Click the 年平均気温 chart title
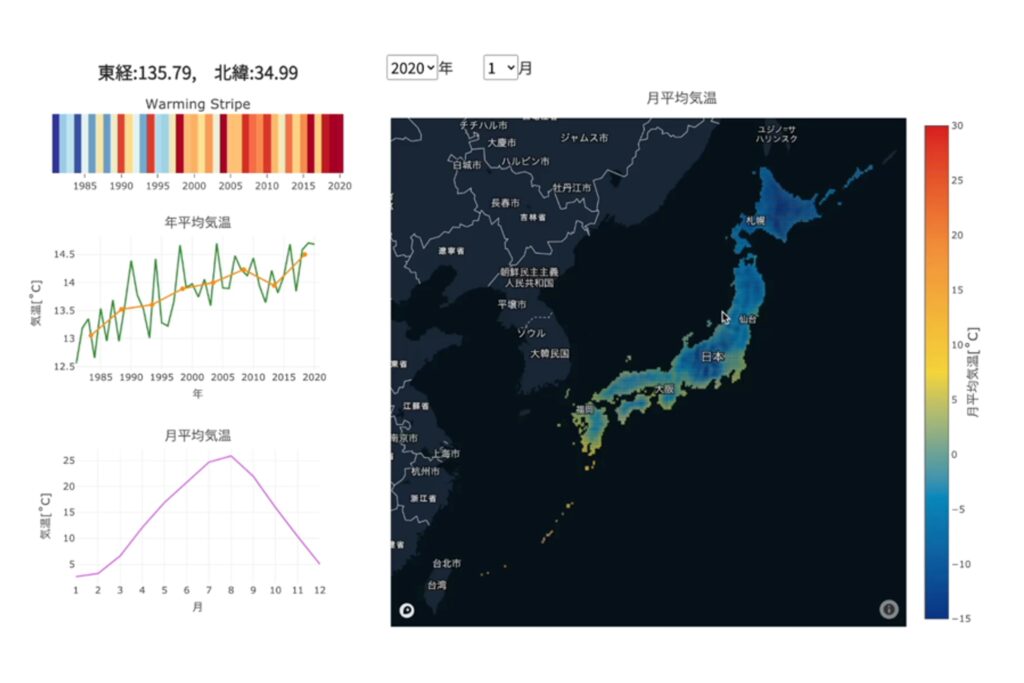This screenshot has width=1024, height=683. pyautogui.click(x=197, y=223)
